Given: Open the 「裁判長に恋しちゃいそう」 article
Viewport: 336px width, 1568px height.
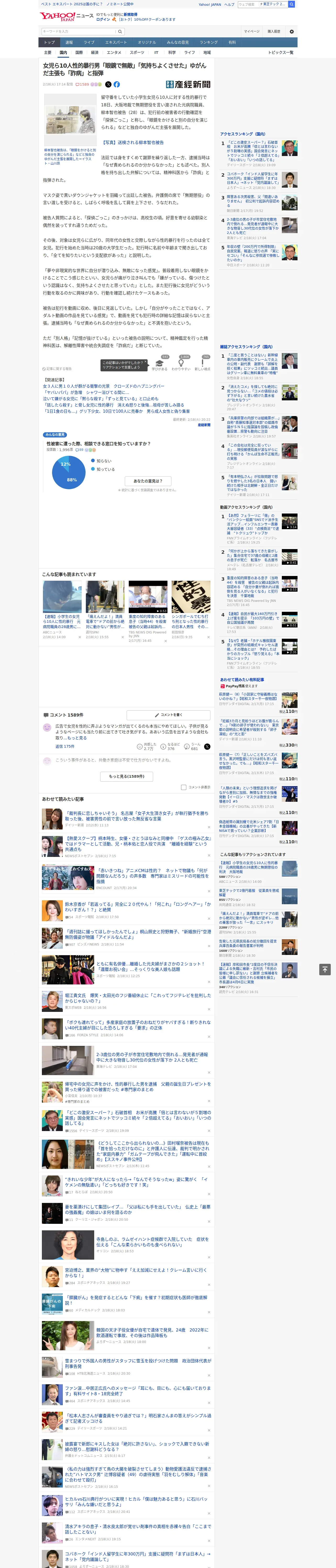Looking at the screenshot, I should click(137, 816).
